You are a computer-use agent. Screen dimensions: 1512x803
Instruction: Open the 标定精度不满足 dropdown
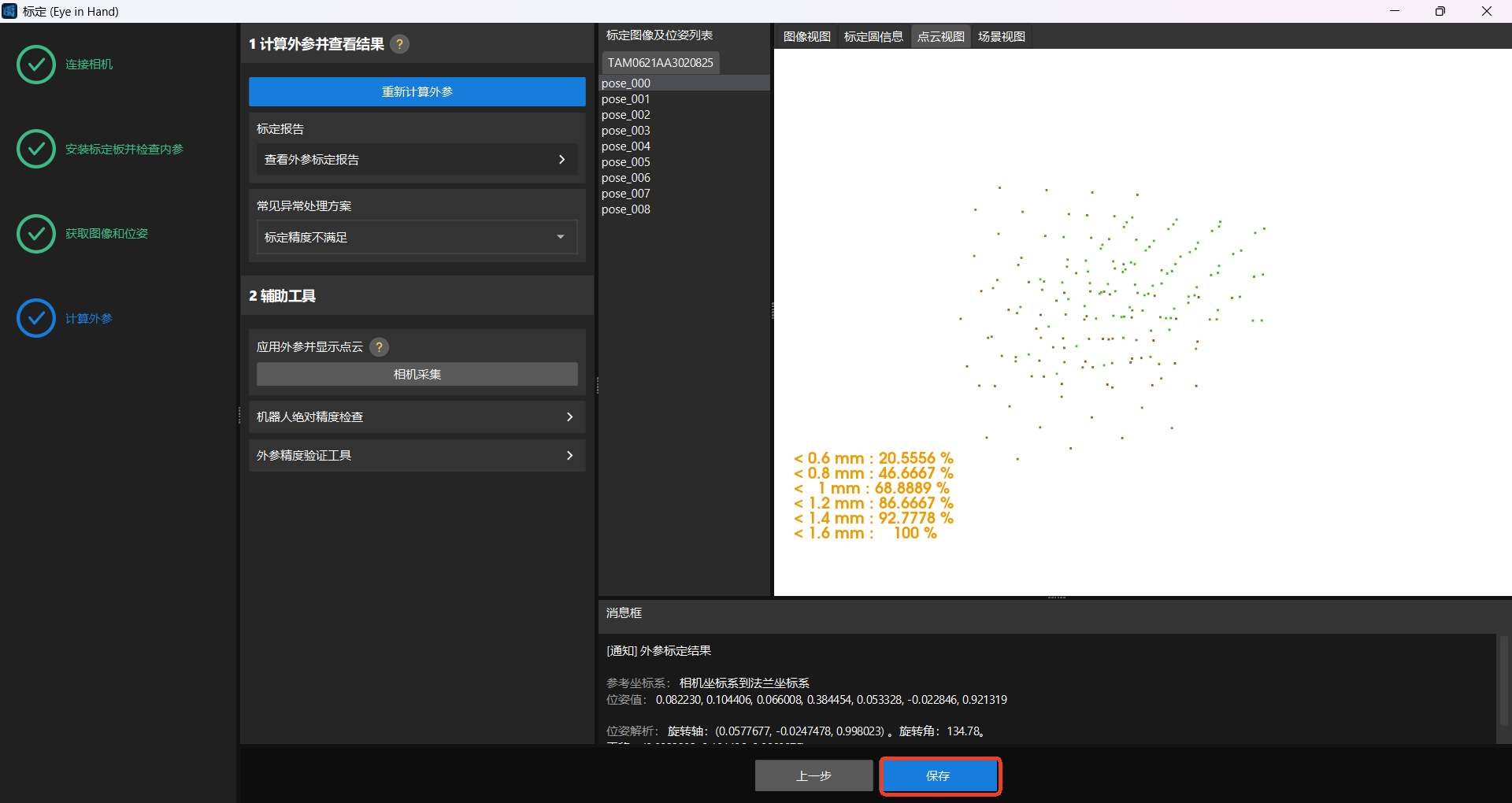[x=417, y=237]
